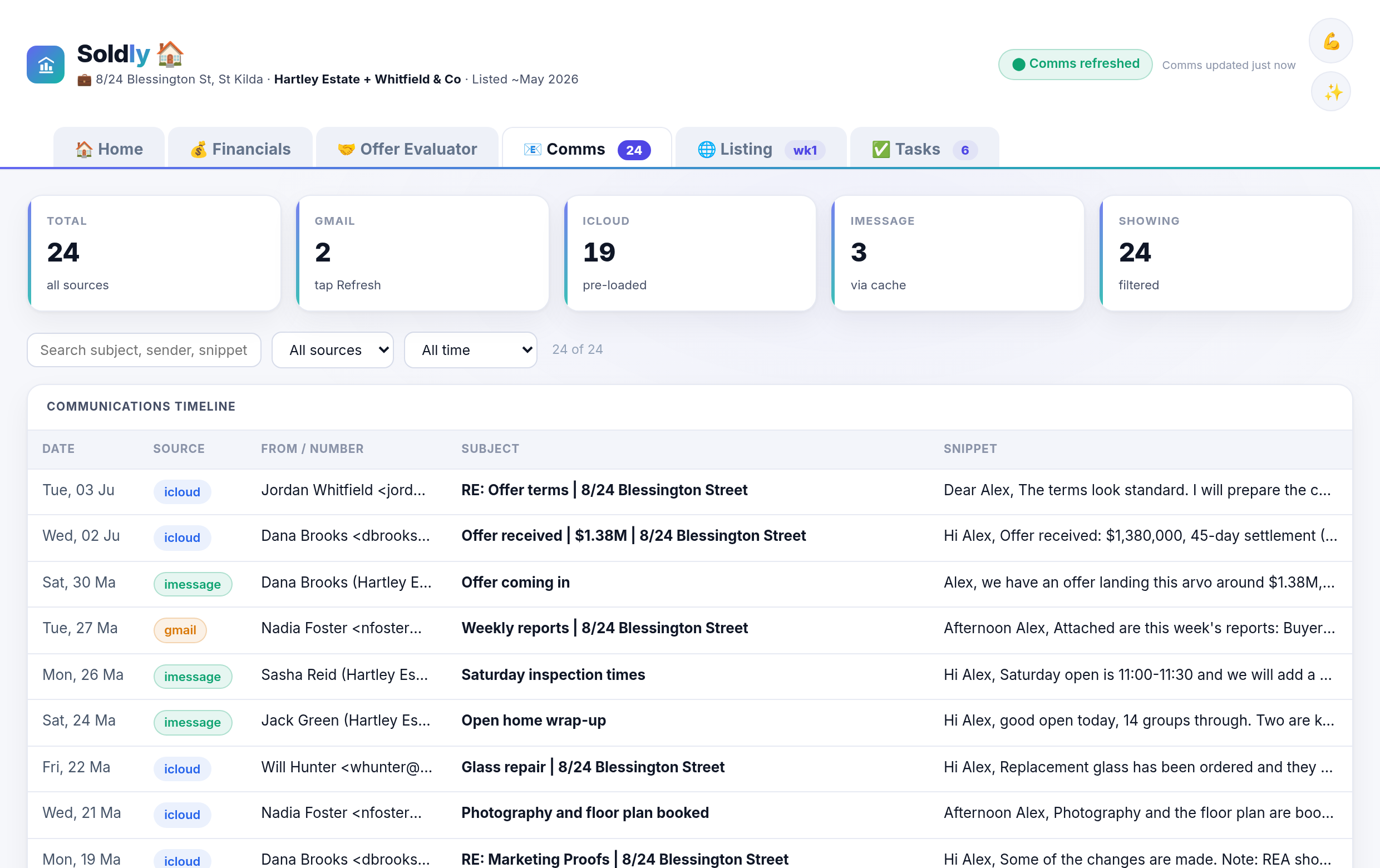Click the iCloud 19 pre-loaded card
This screenshot has width=1380, height=868.
[690, 253]
